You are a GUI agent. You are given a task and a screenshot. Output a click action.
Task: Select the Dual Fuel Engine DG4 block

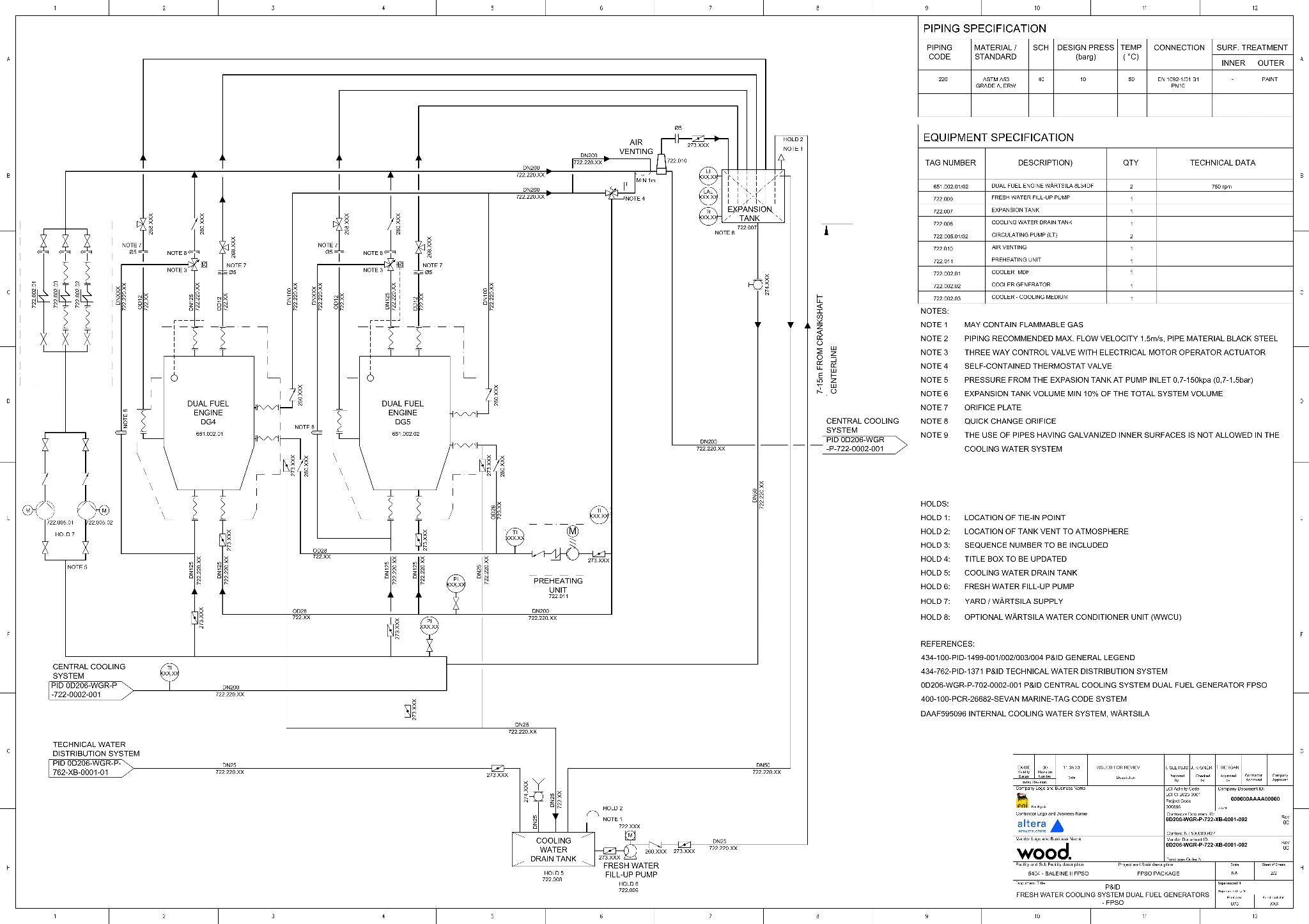point(208,423)
